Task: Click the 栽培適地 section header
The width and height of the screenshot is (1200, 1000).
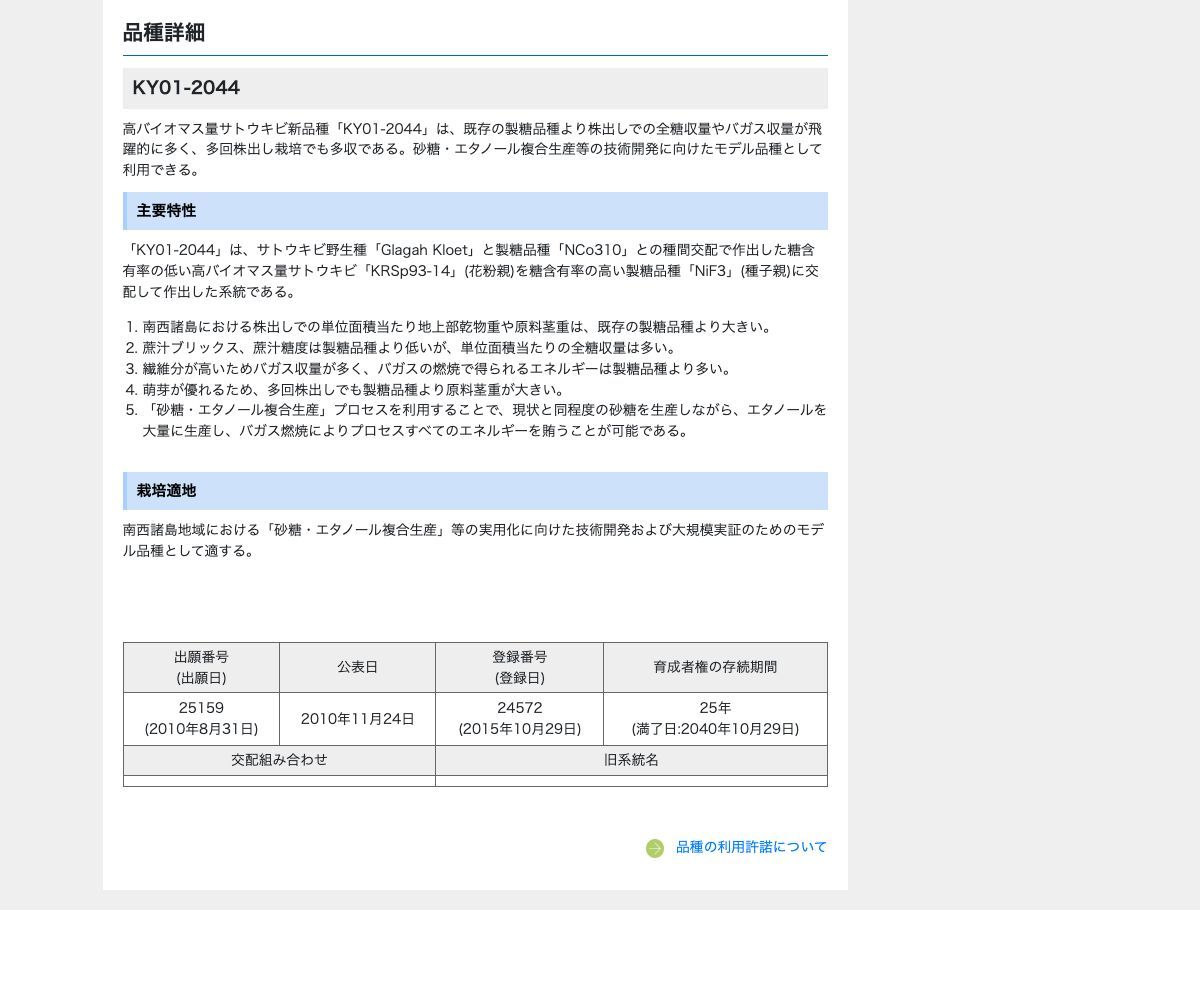Action: click(475, 491)
